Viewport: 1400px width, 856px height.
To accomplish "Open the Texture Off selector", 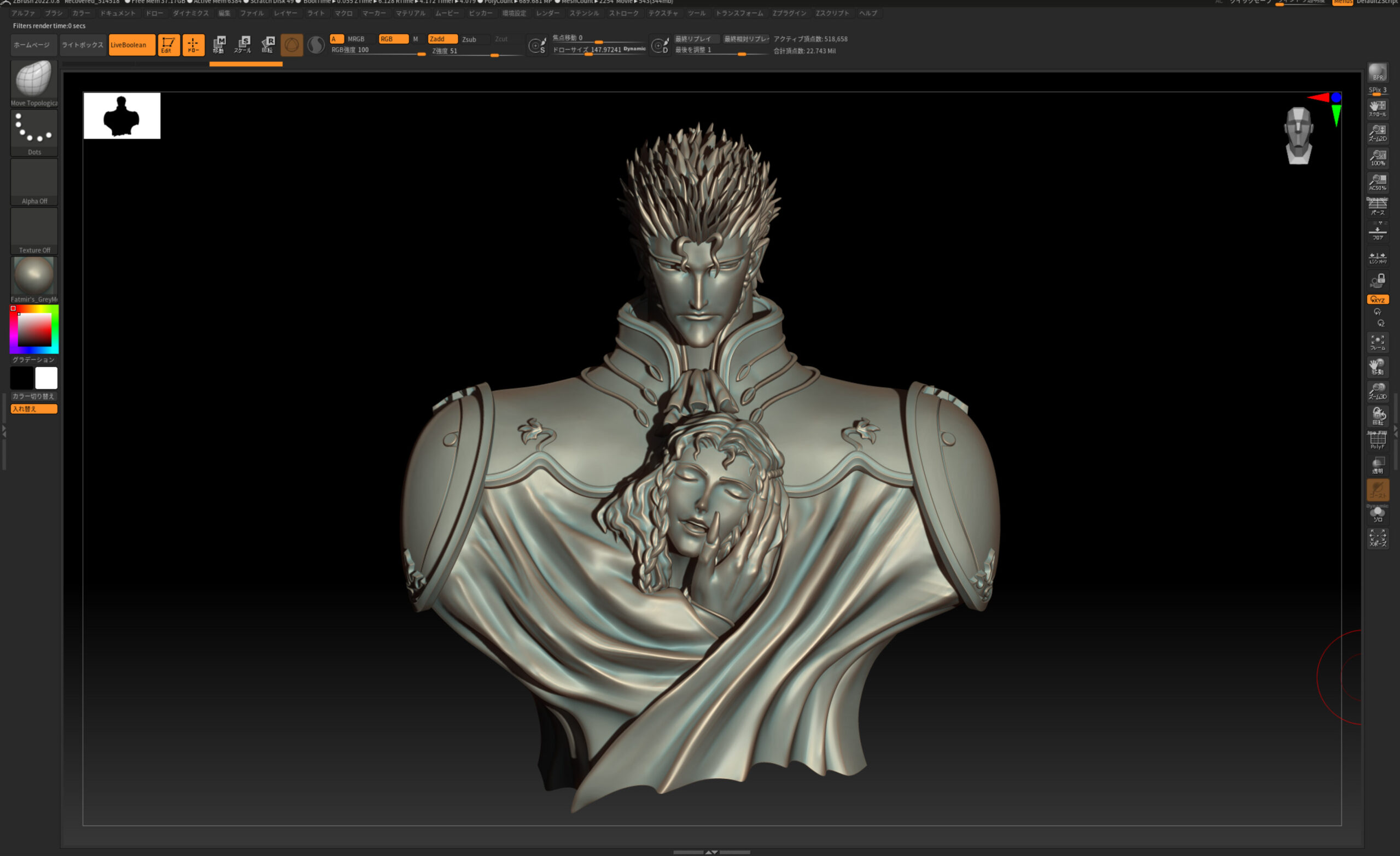I will click(x=34, y=231).
